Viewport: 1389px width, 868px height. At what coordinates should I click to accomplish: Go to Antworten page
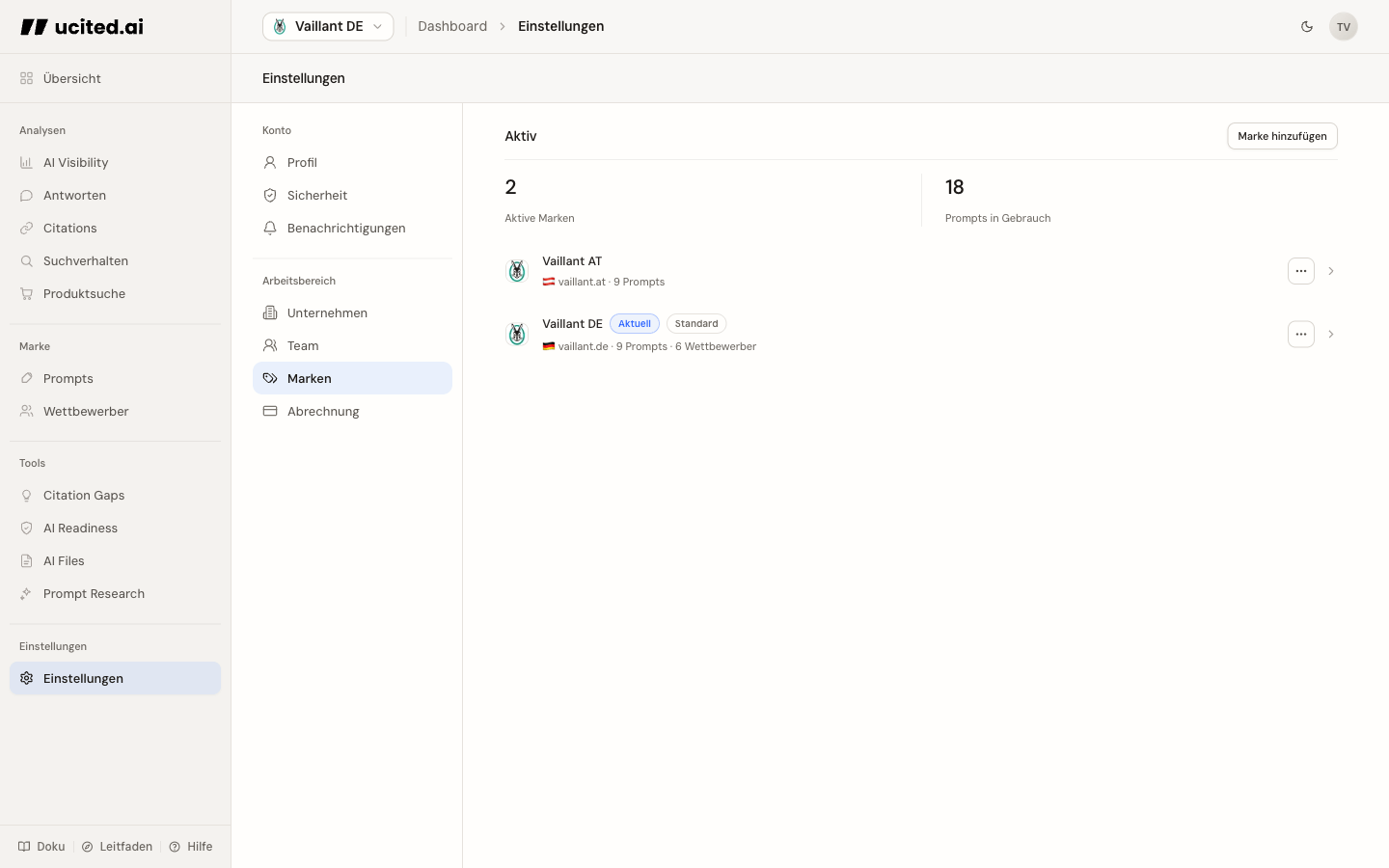(115, 195)
